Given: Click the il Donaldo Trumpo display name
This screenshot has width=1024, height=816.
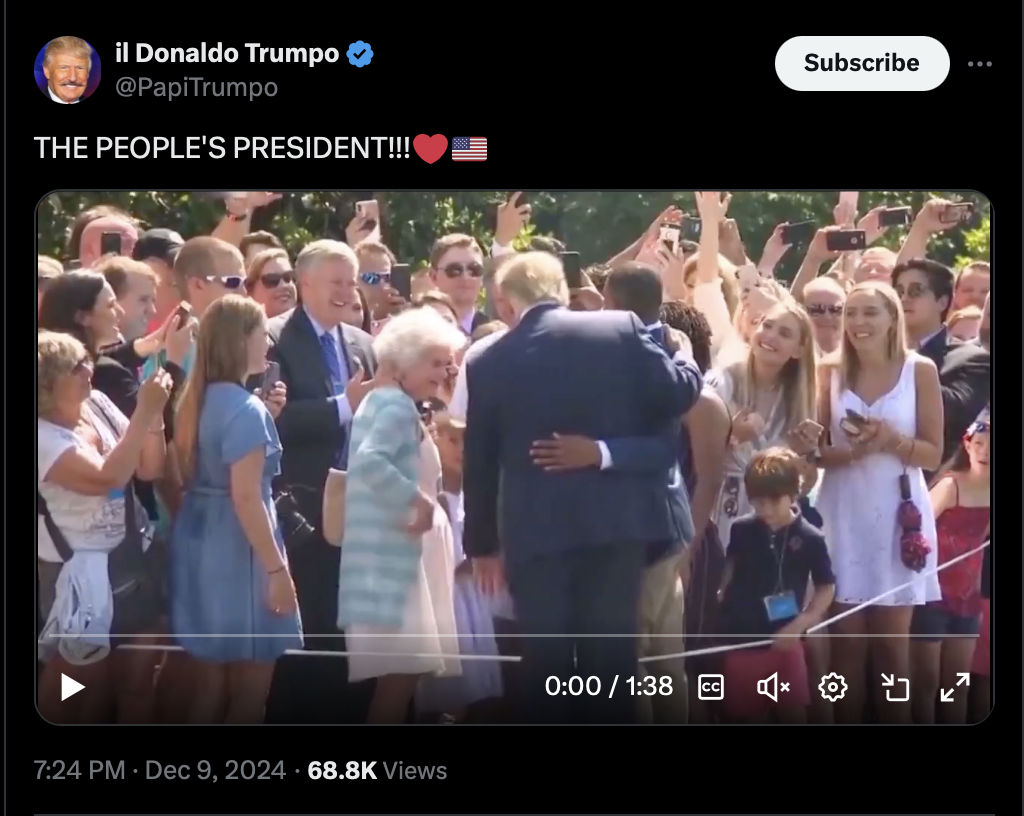Looking at the screenshot, I should click(227, 54).
